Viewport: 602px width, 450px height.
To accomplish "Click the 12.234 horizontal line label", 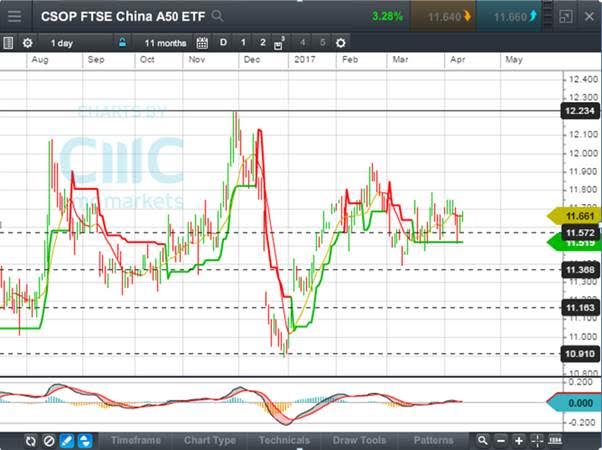I will (580, 111).
